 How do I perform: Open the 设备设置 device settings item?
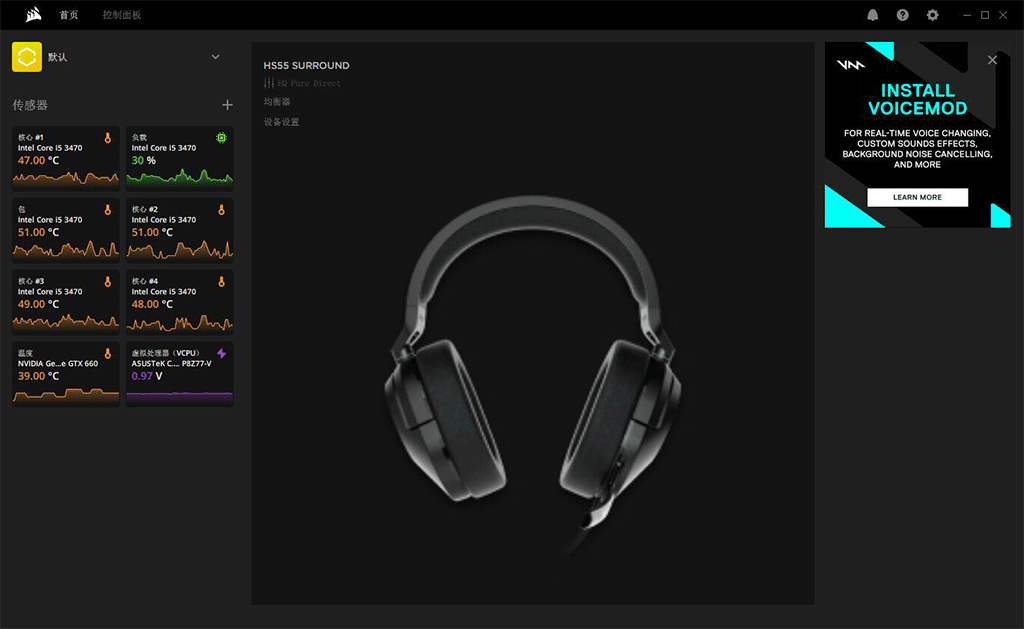pyautogui.click(x=281, y=122)
